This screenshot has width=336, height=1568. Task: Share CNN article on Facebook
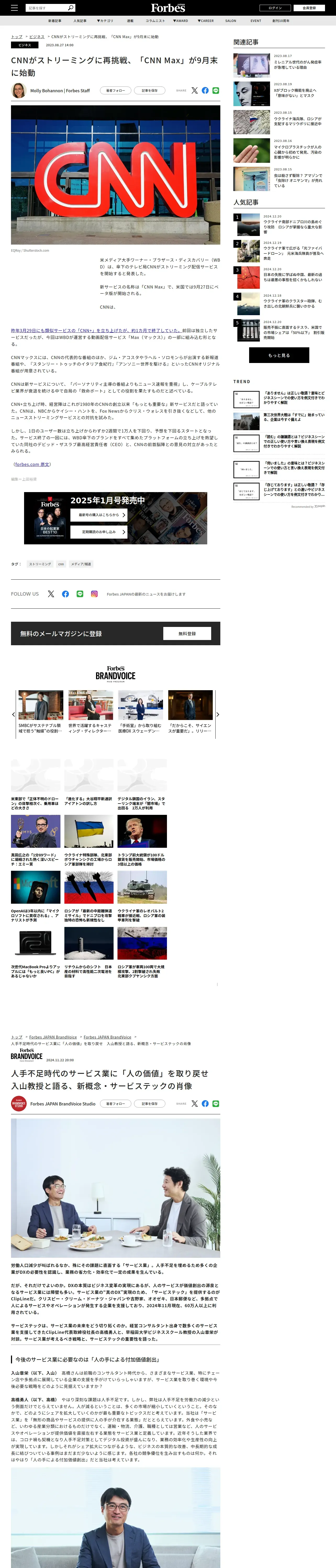(x=205, y=90)
